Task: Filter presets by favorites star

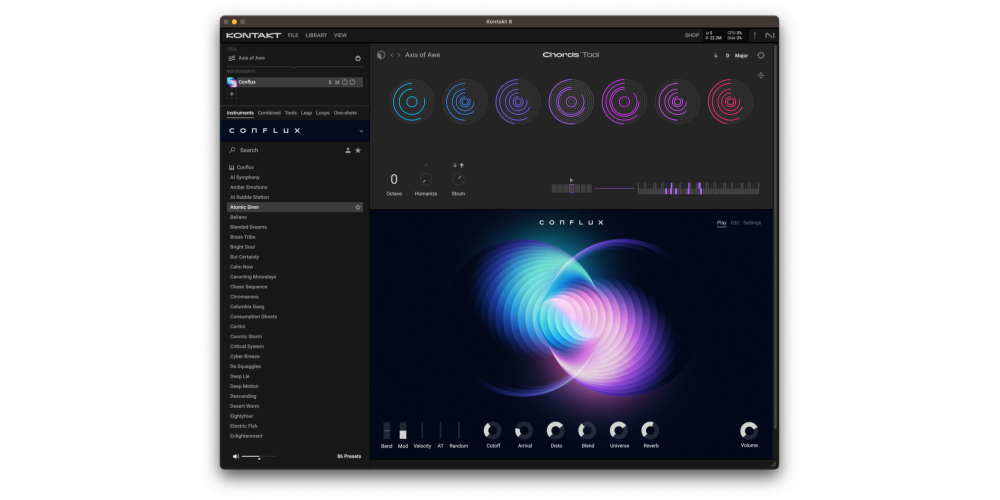Action: [x=358, y=151]
